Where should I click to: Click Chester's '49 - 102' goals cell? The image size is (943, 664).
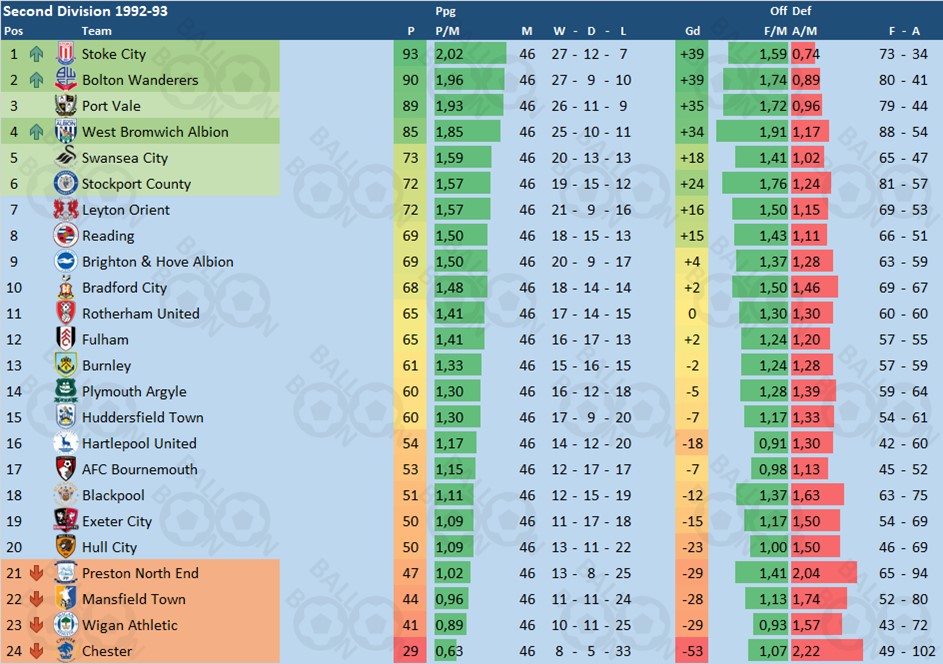click(907, 651)
